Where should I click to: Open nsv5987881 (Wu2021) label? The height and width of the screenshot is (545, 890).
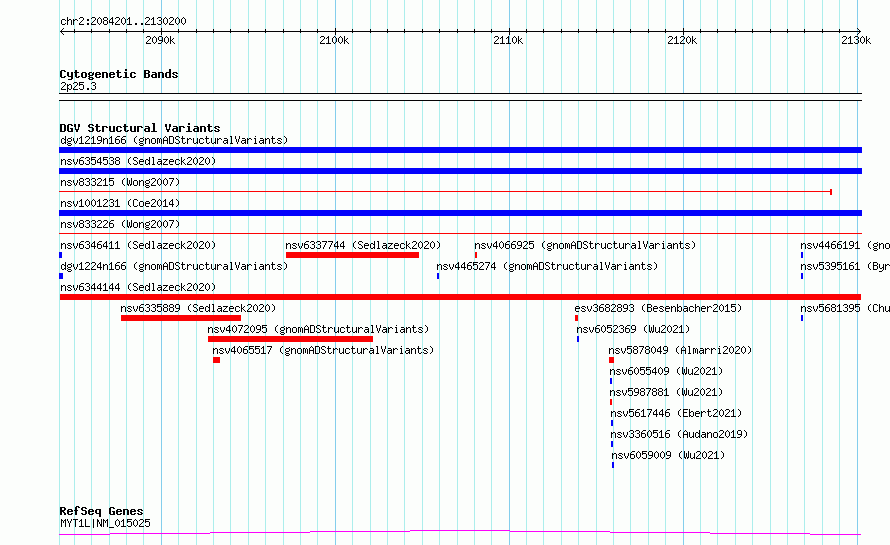coord(666,392)
